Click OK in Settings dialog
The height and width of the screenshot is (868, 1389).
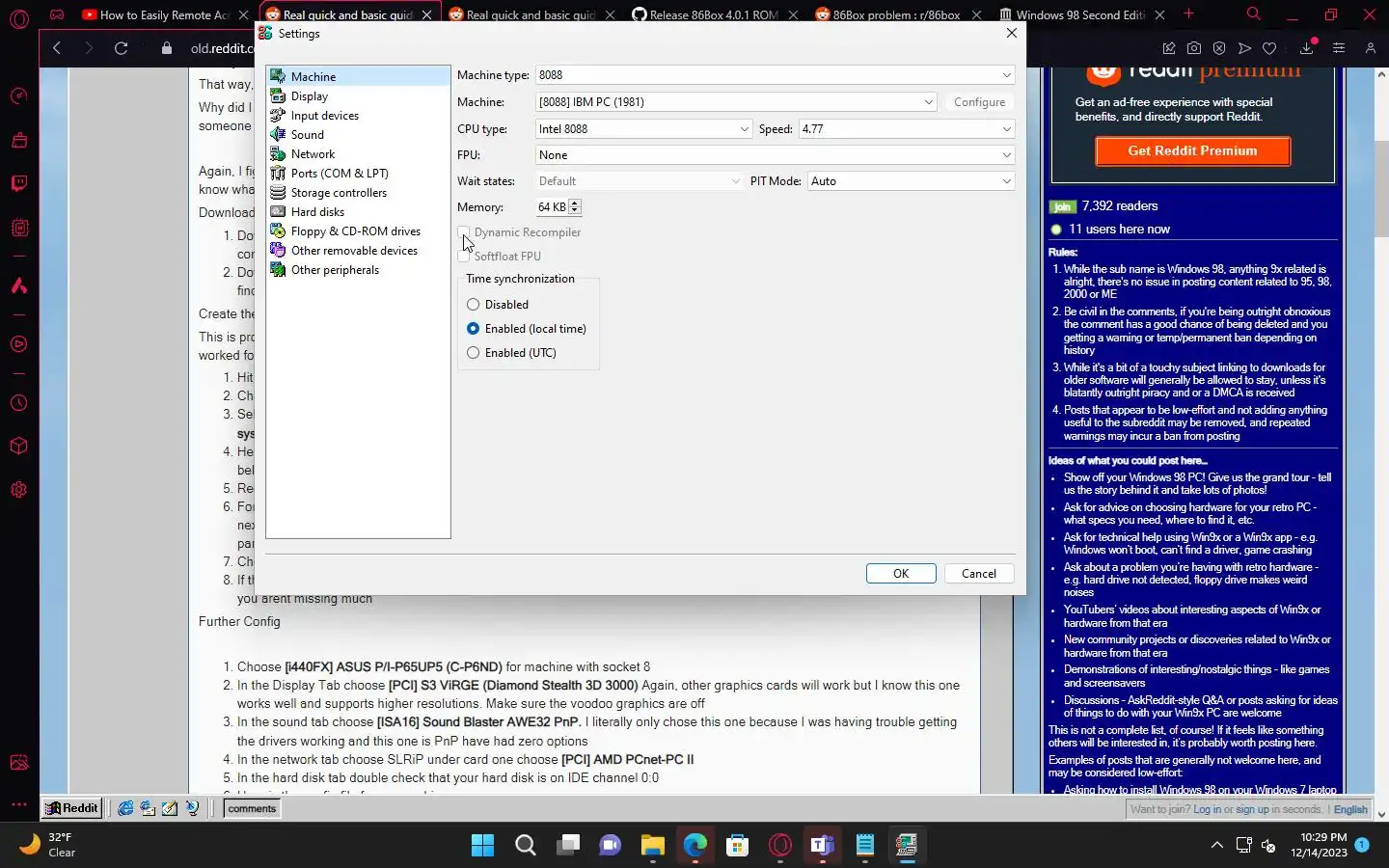(901, 574)
